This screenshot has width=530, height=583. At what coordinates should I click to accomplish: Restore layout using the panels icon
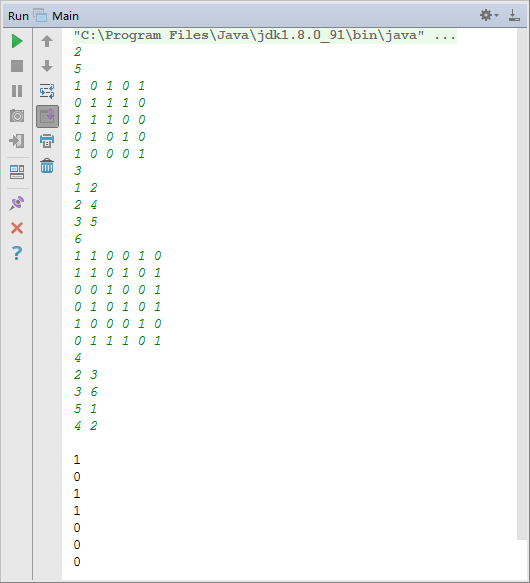[17, 172]
